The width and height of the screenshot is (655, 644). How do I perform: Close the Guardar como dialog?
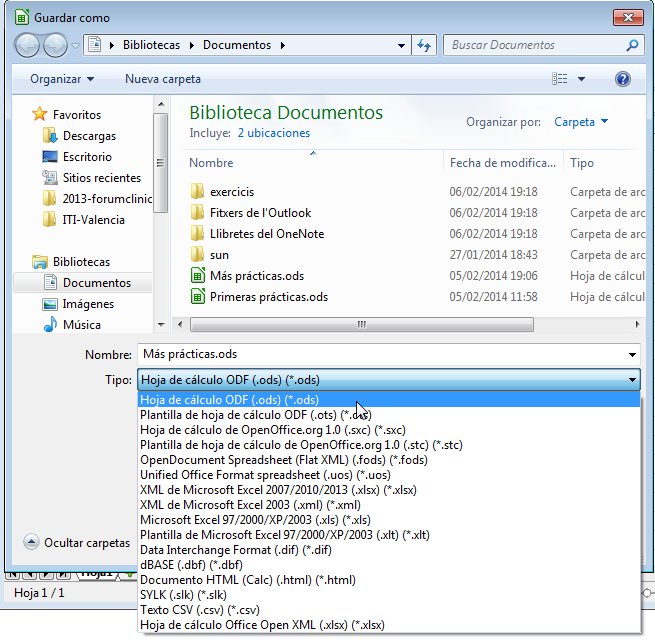pyautogui.click(x=628, y=18)
